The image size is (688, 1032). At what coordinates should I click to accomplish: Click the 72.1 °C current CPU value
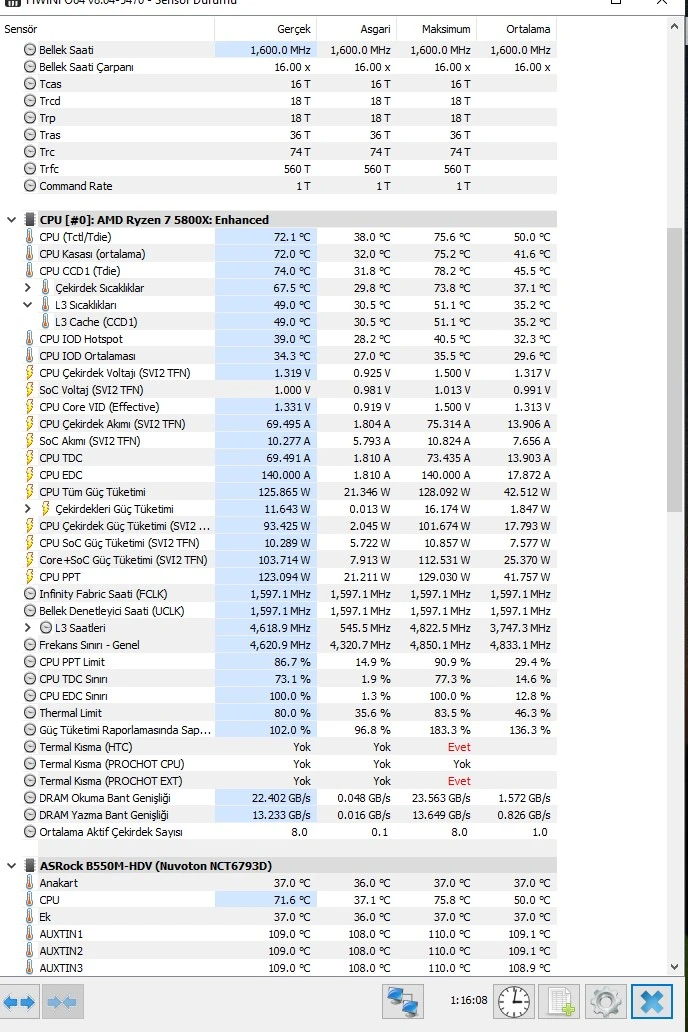pos(292,237)
